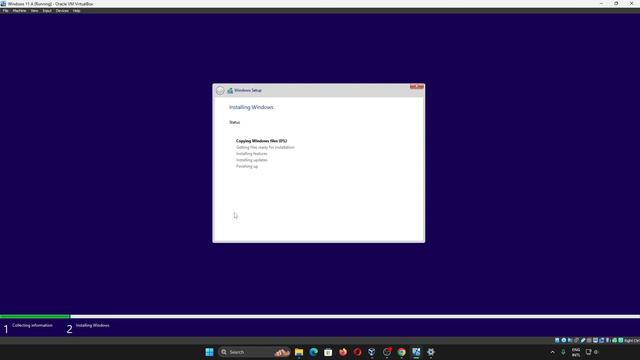The height and width of the screenshot is (360, 640).
Task: Click the taskbar Search box
Action: [x=254, y=352]
